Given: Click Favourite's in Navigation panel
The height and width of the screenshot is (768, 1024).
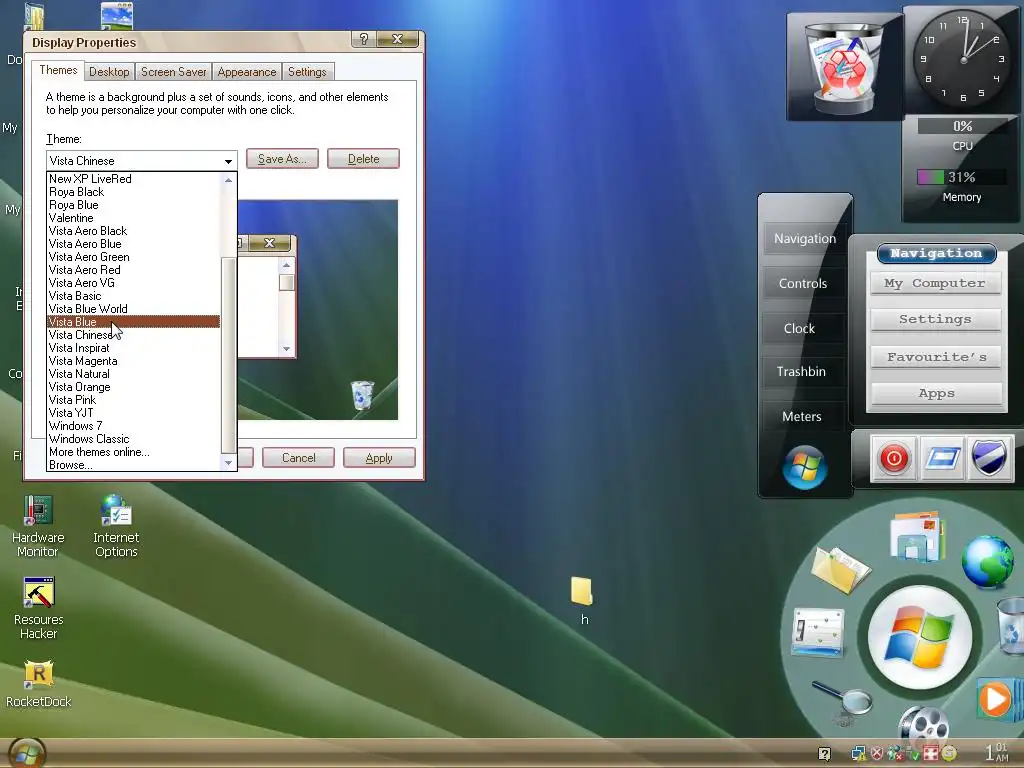Looking at the screenshot, I should [x=936, y=357].
